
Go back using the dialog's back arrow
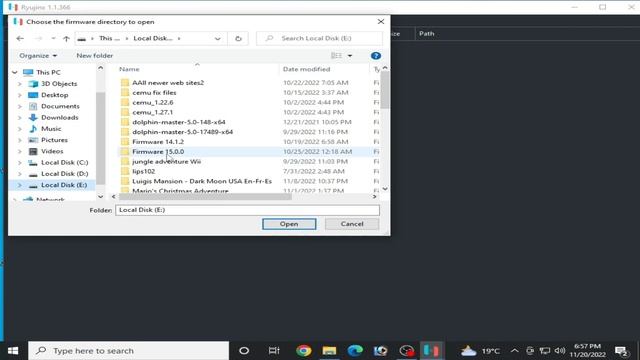pyautogui.click(x=20, y=38)
